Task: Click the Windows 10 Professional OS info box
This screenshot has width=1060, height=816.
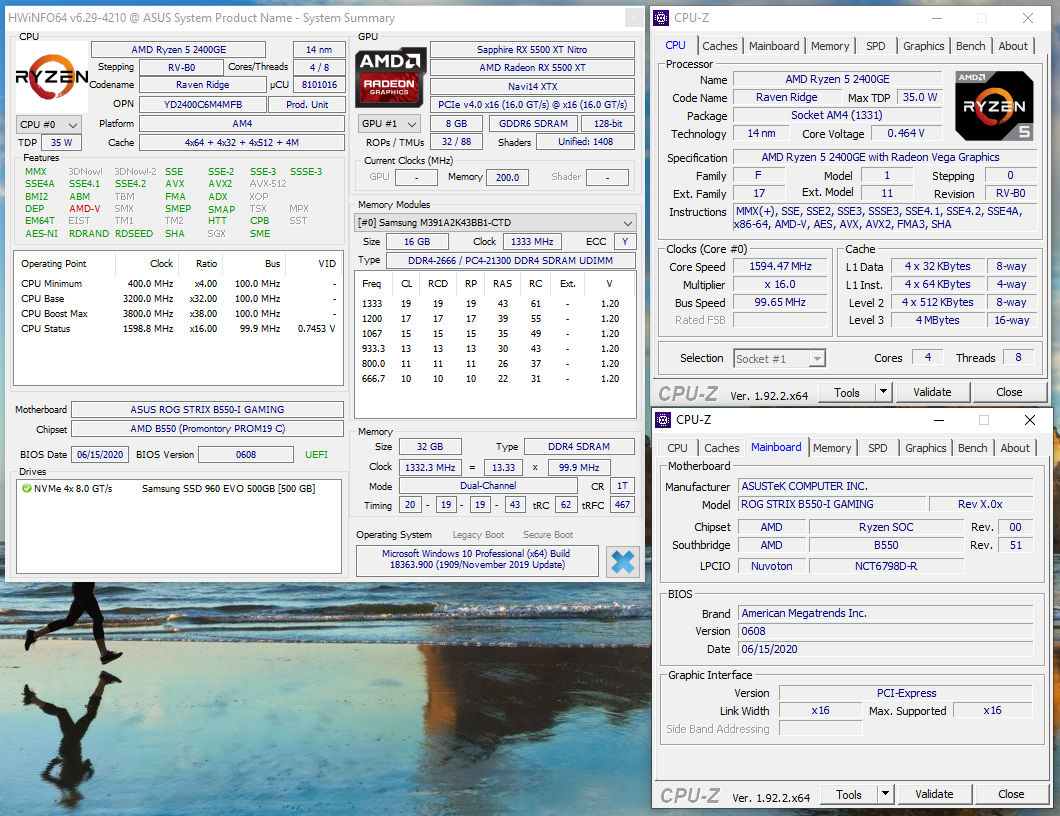Action: coord(477,559)
